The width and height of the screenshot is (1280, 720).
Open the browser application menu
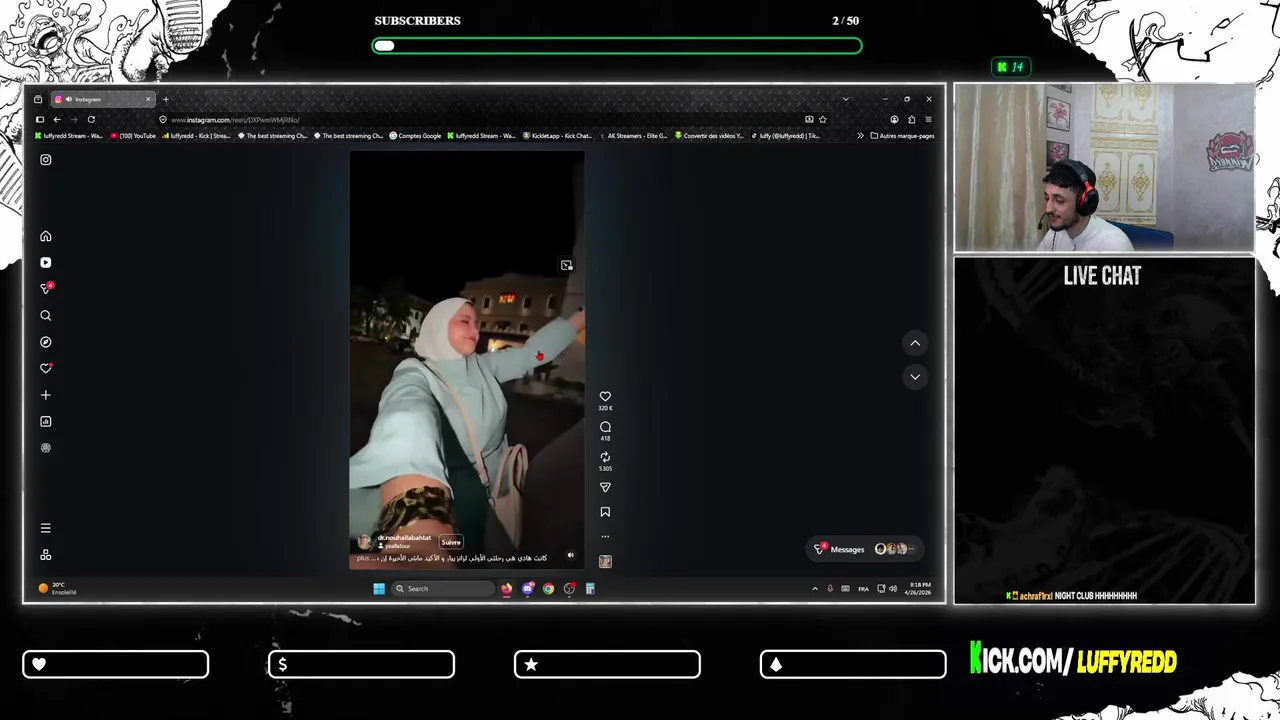[928, 119]
